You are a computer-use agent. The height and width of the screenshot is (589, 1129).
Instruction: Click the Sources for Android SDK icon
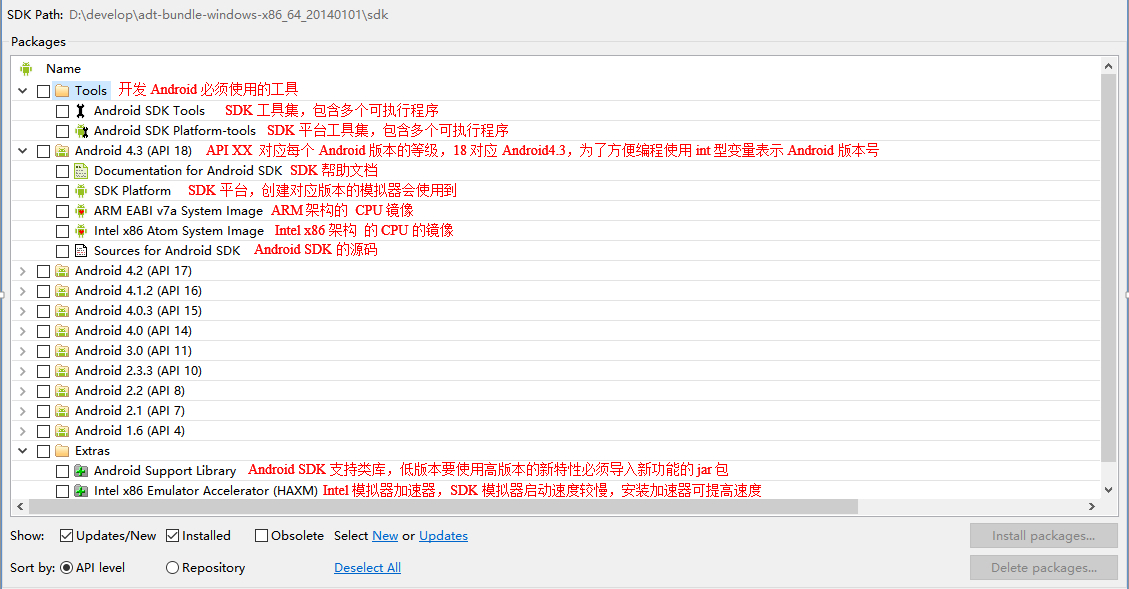(x=81, y=251)
